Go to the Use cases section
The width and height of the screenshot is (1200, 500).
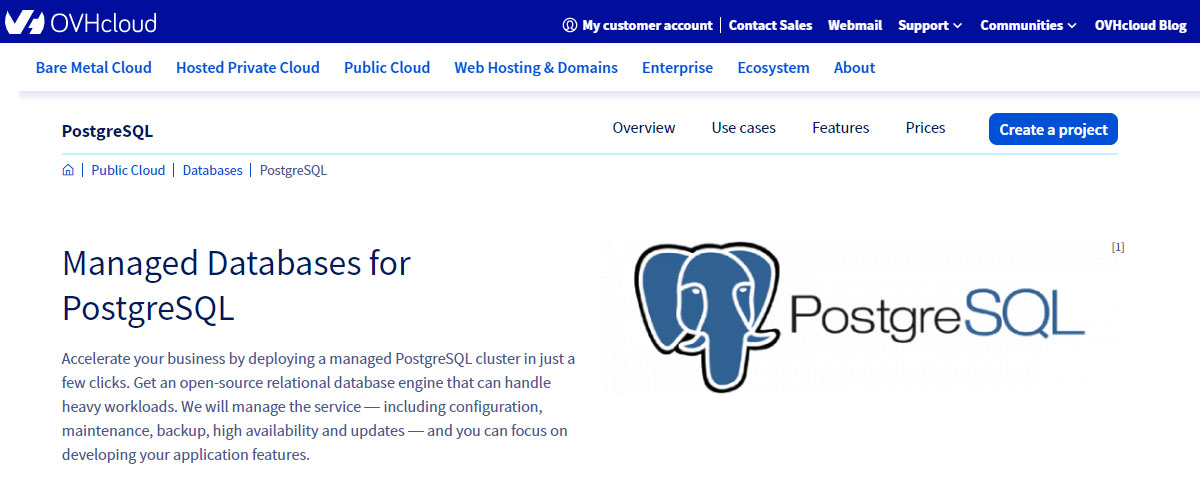pos(744,128)
